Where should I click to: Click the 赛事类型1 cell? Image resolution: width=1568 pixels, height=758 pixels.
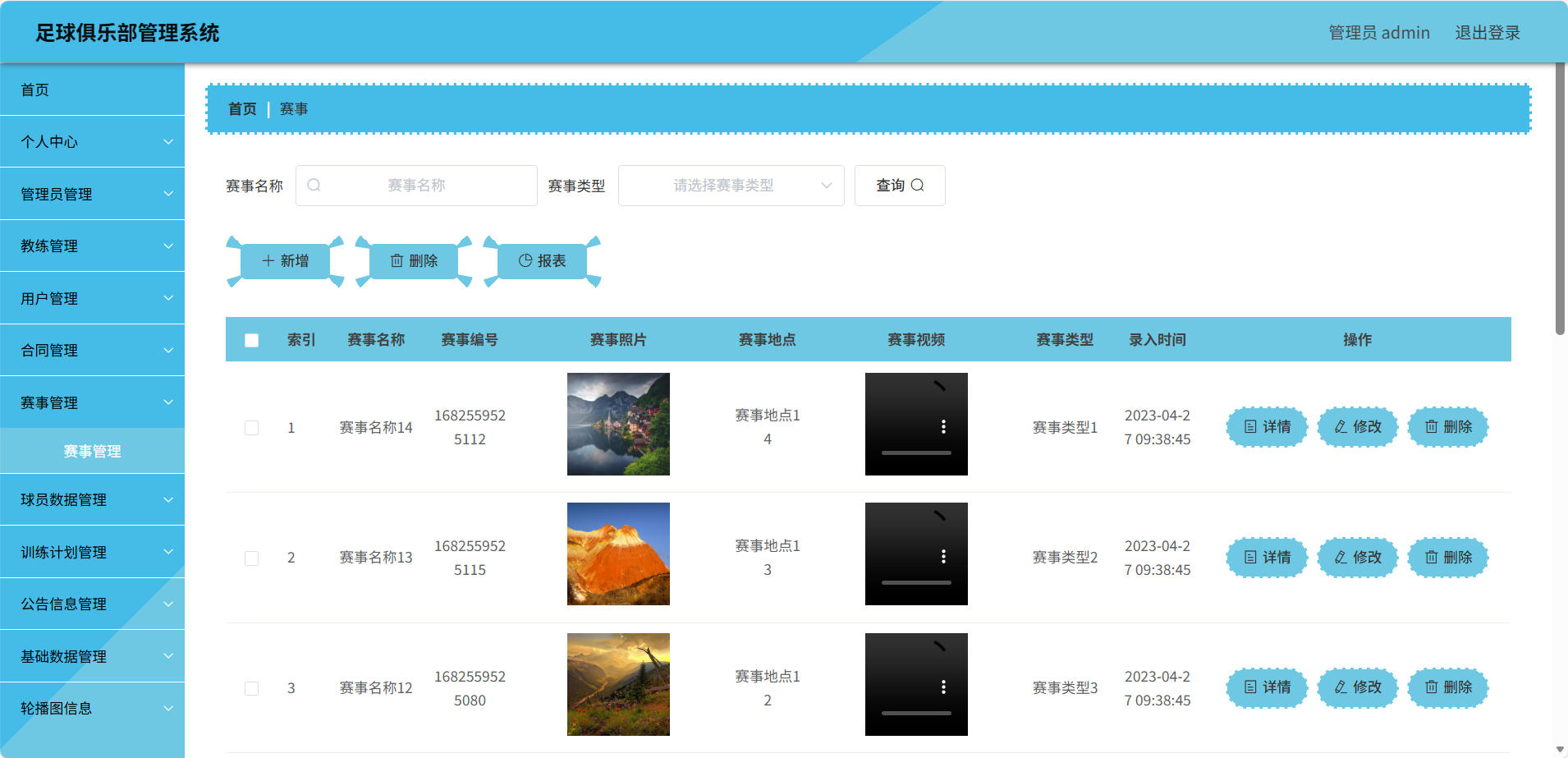click(x=1065, y=428)
